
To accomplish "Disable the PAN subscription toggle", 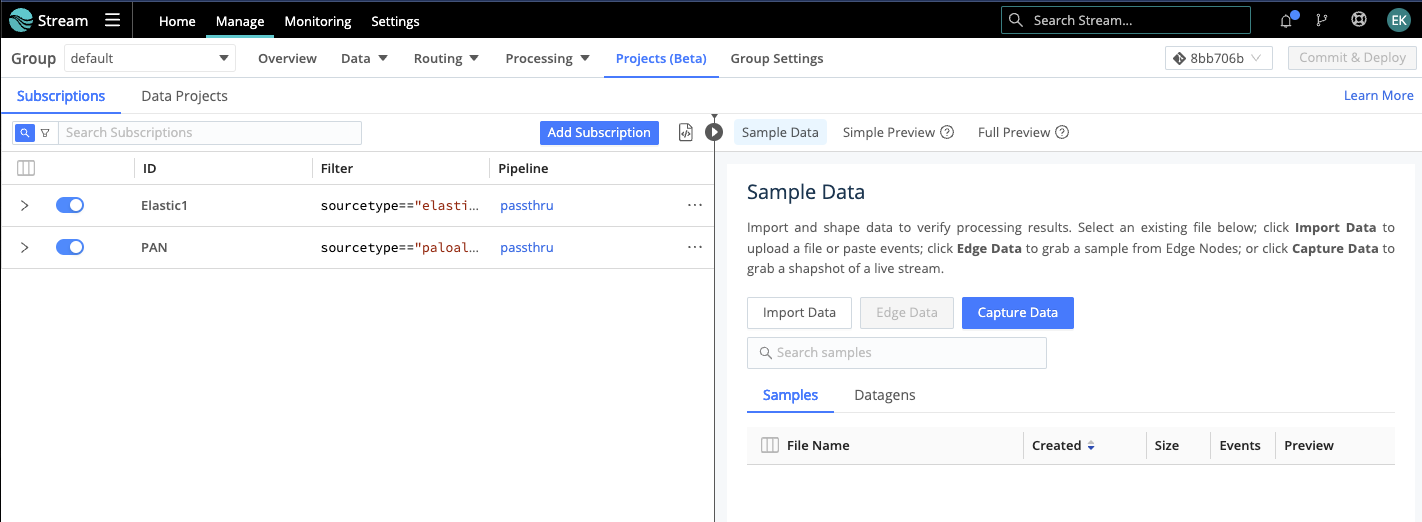I will pyautogui.click(x=69, y=247).
